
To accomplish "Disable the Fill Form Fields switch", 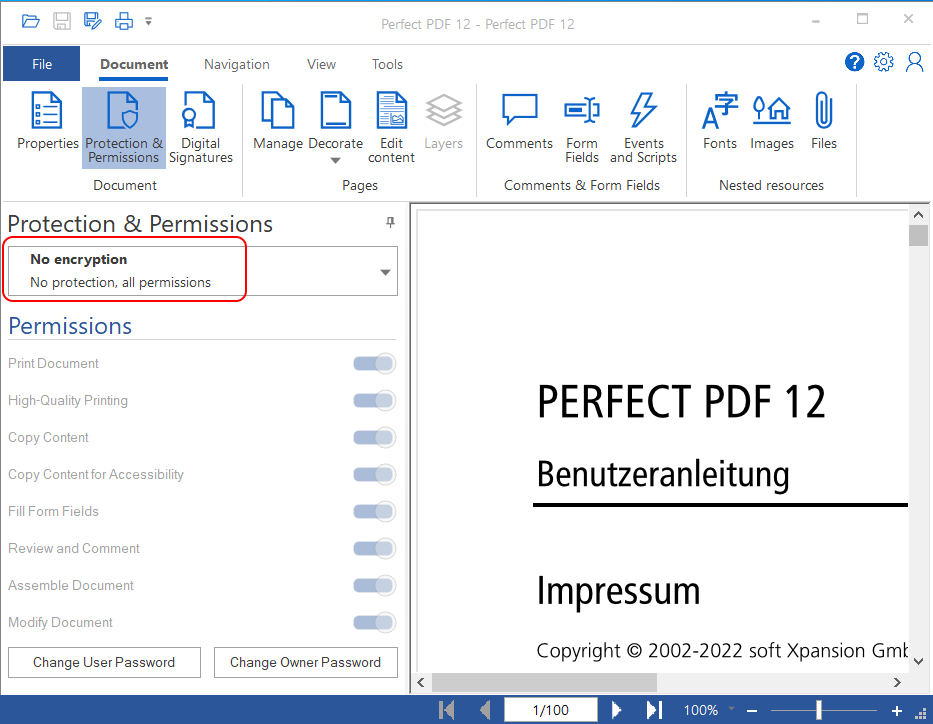I will coord(374,512).
